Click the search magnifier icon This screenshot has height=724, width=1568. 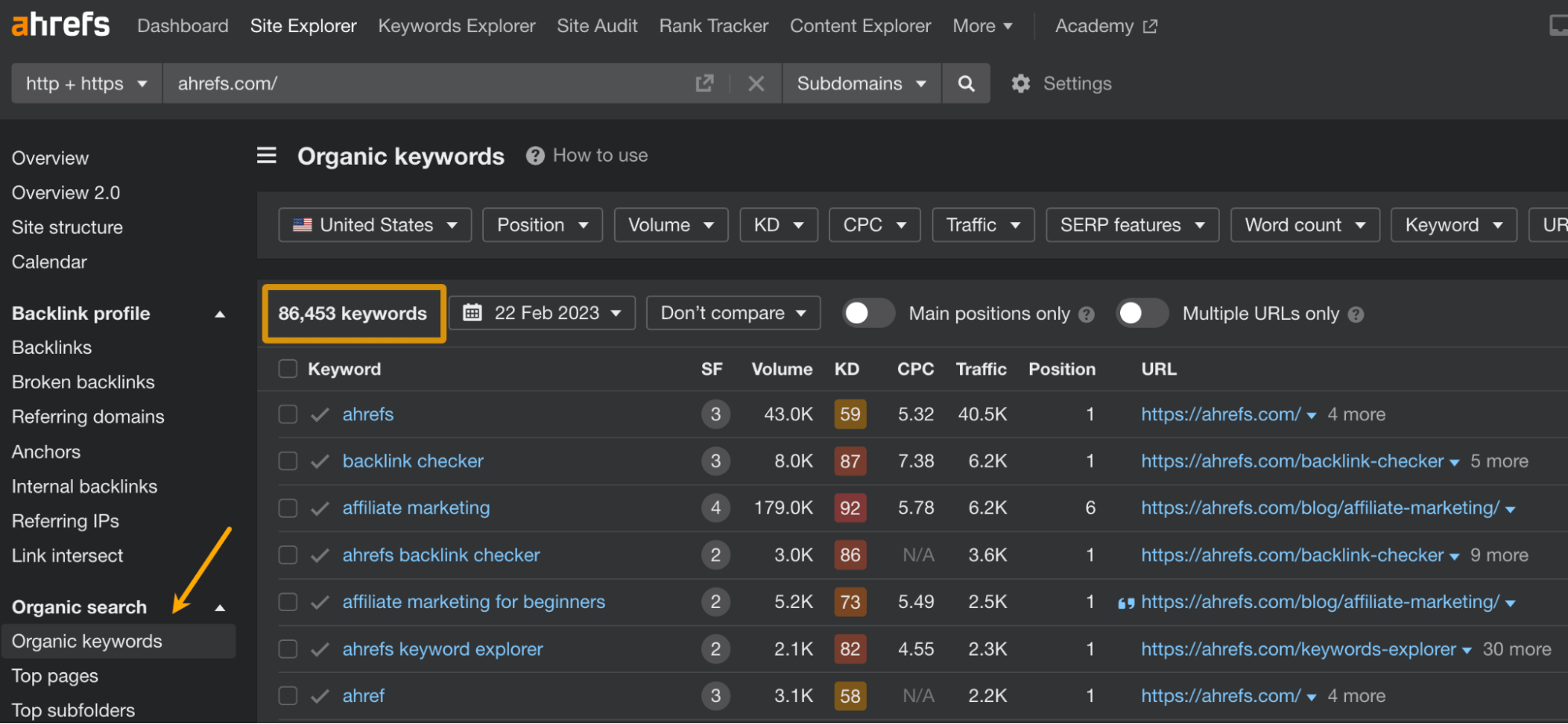pos(966,83)
